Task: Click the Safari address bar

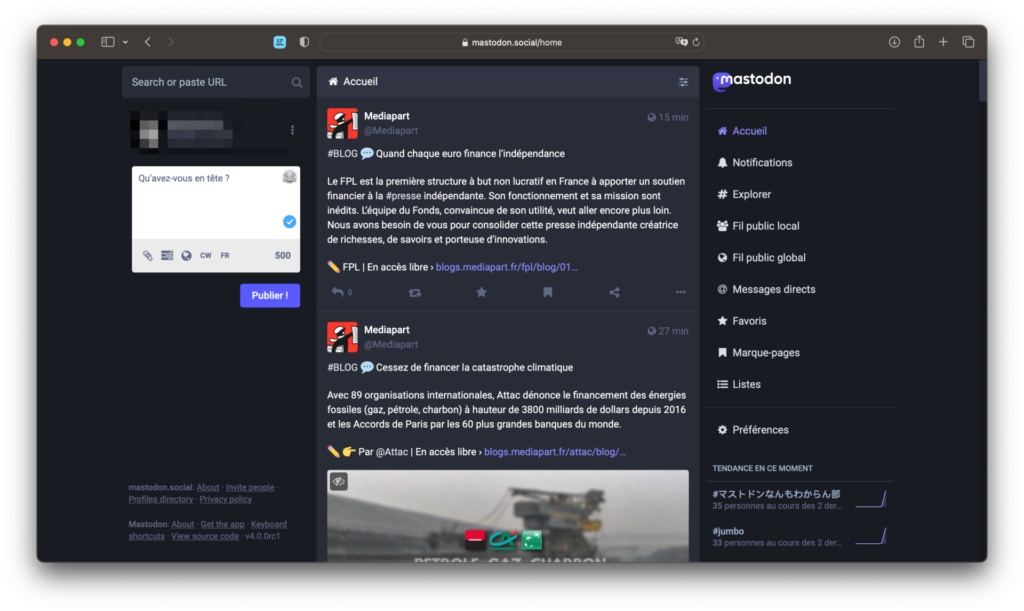Action: pyautogui.click(x=512, y=42)
